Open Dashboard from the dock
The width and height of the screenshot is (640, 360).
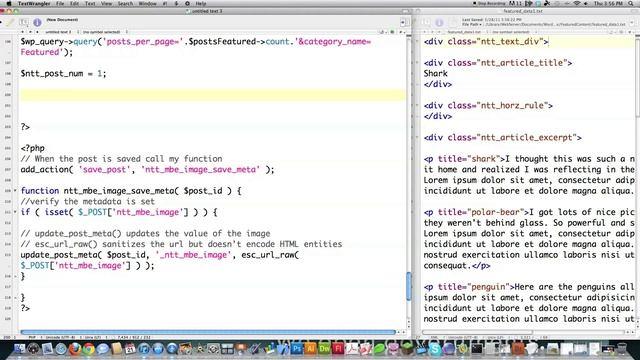tap(33, 349)
